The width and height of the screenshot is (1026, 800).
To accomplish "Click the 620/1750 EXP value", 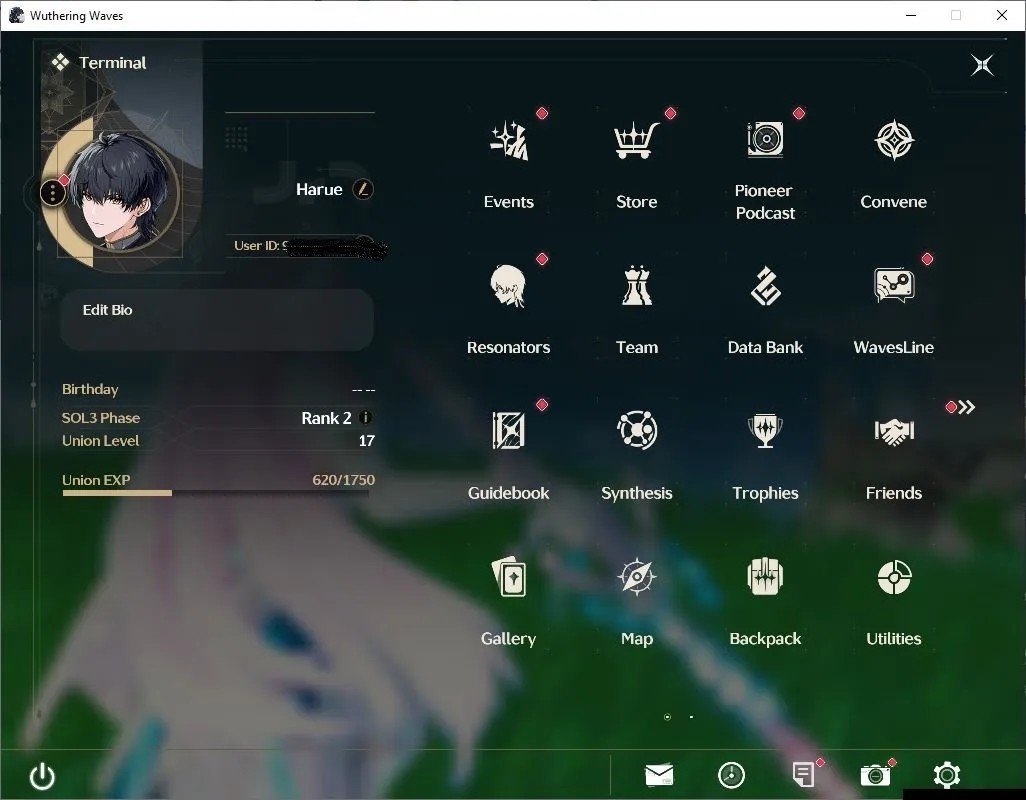I will (x=344, y=479).
